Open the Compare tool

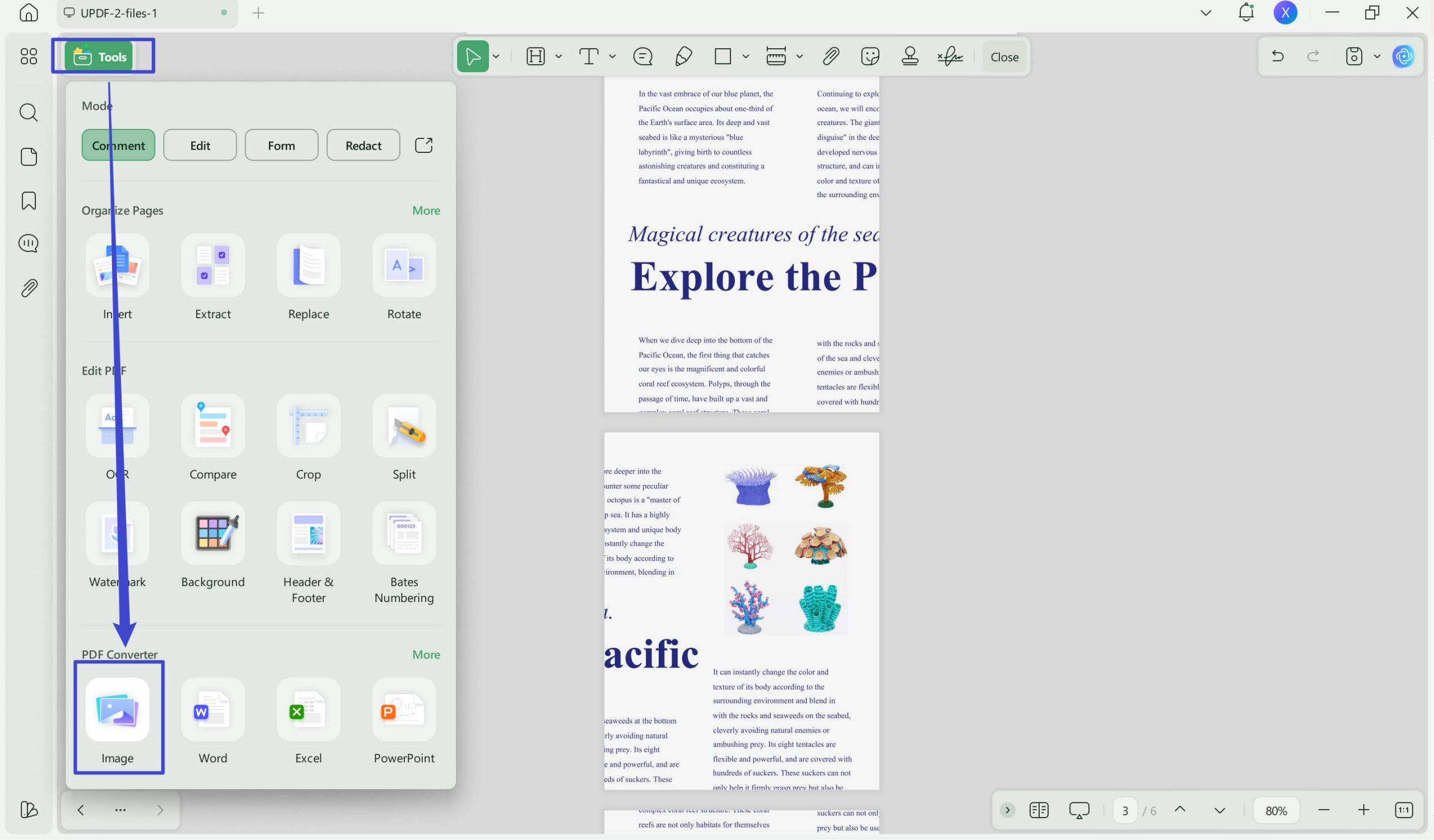[213, 438]
